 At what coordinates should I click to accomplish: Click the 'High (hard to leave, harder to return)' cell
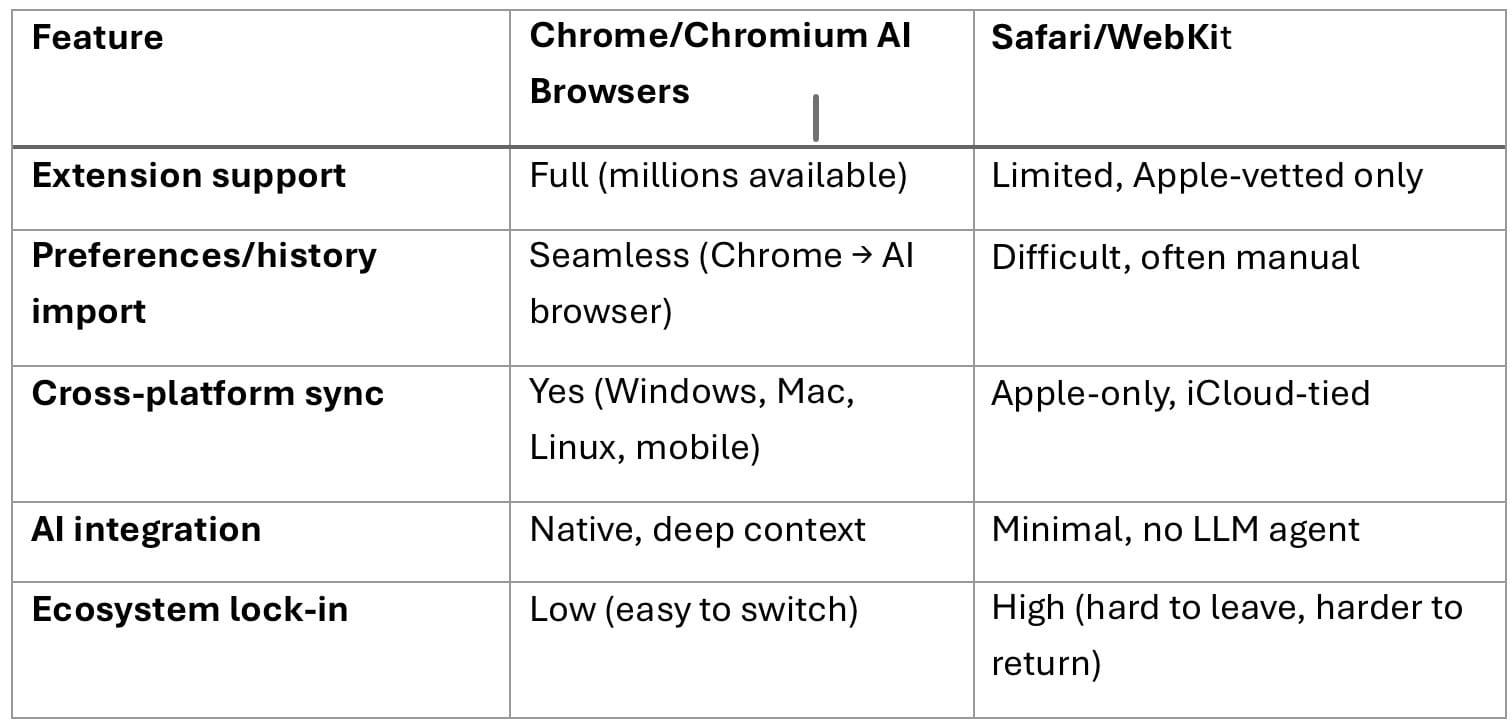coord(1226,635)
